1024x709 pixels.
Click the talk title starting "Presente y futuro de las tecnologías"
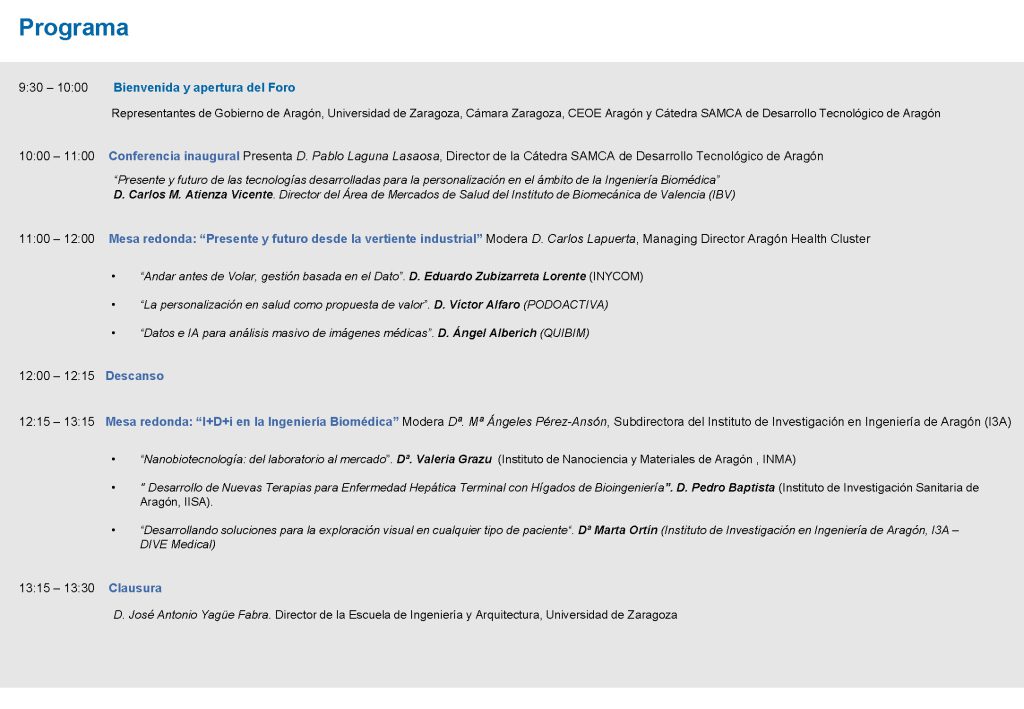pos(417,180)
